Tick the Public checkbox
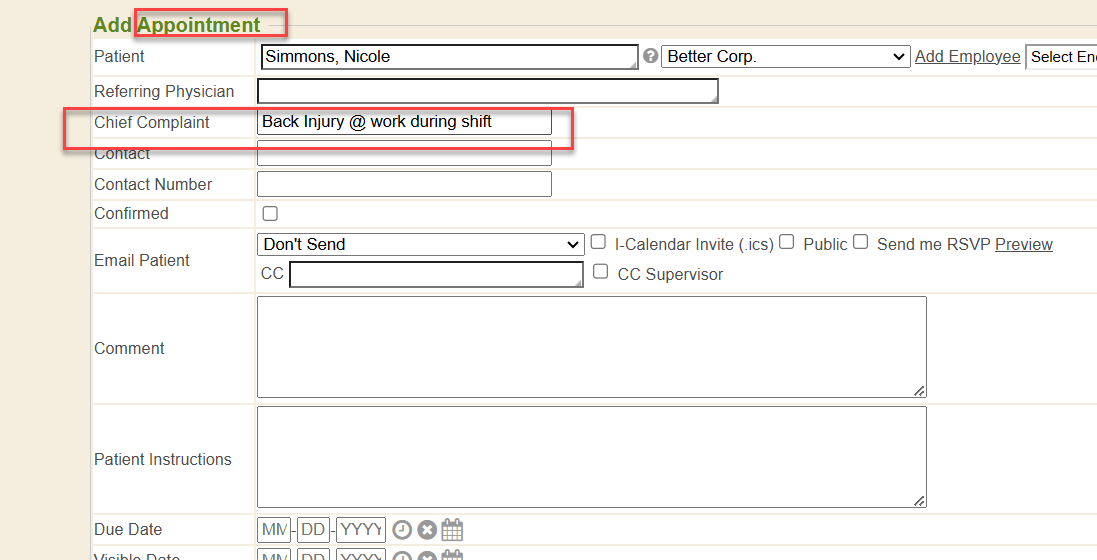 pyautogui.click(x=787, y=242)
